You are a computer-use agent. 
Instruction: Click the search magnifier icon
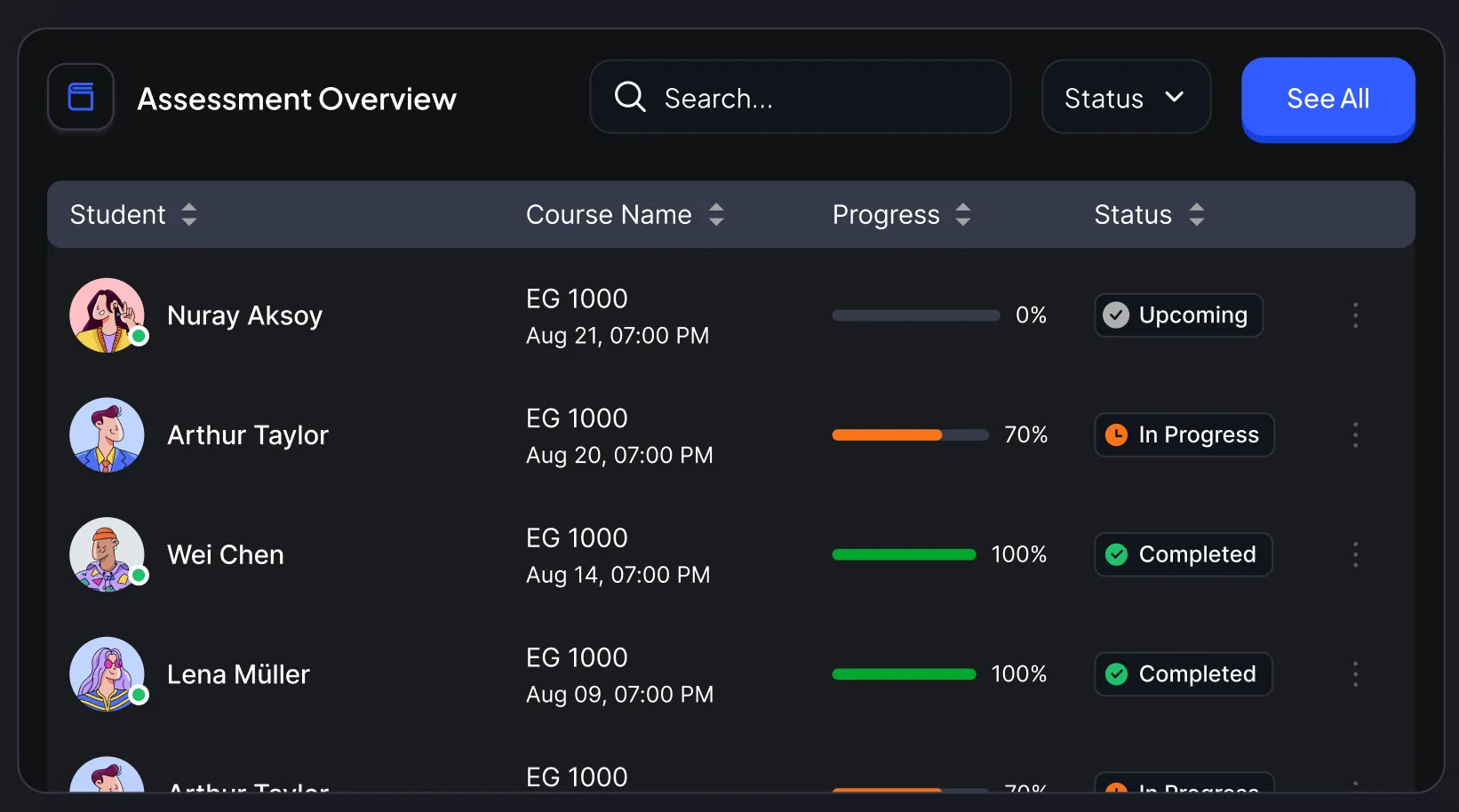(630, 97)
